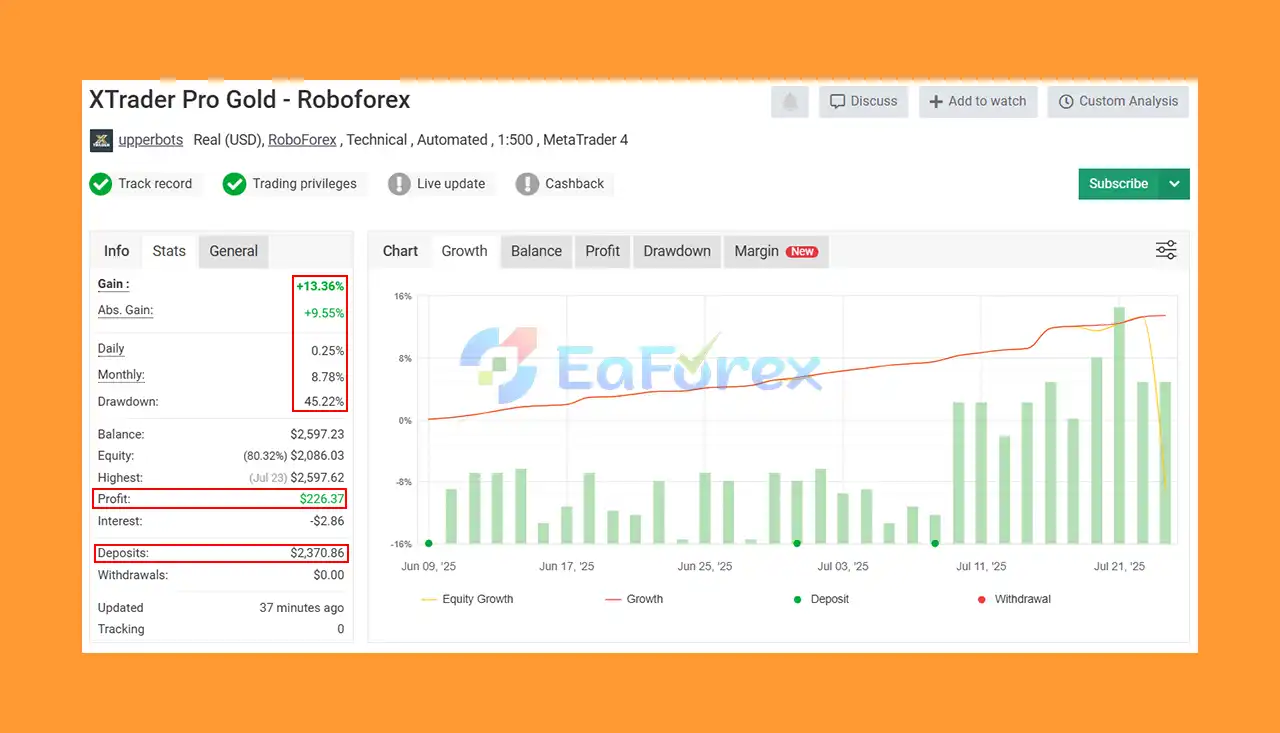
Task: Click the notification bell icon
Action: 790,102
